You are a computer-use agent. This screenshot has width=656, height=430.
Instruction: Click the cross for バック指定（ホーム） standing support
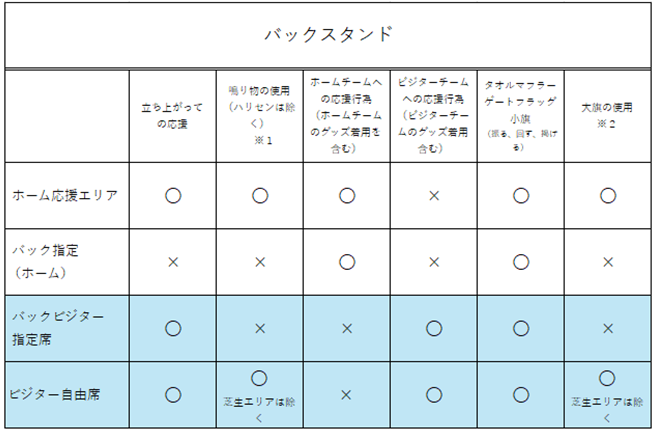172,262
